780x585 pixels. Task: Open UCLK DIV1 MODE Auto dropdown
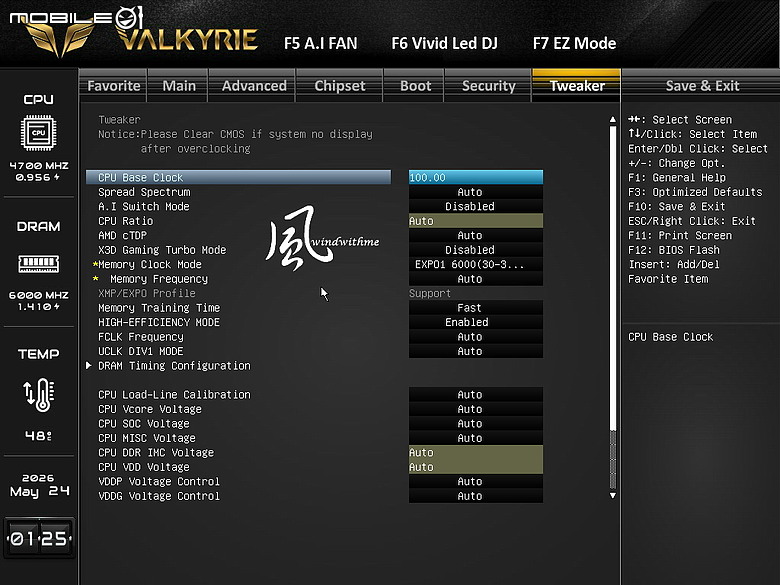[476, 351]
